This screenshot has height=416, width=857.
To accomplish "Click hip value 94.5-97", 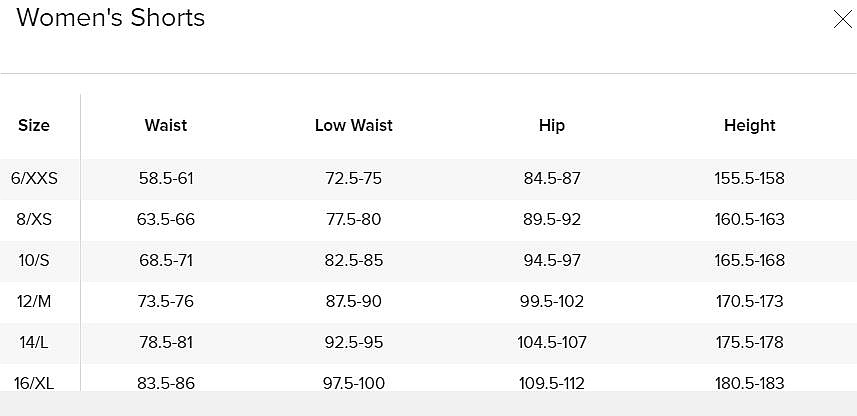I will coord(552,260).
